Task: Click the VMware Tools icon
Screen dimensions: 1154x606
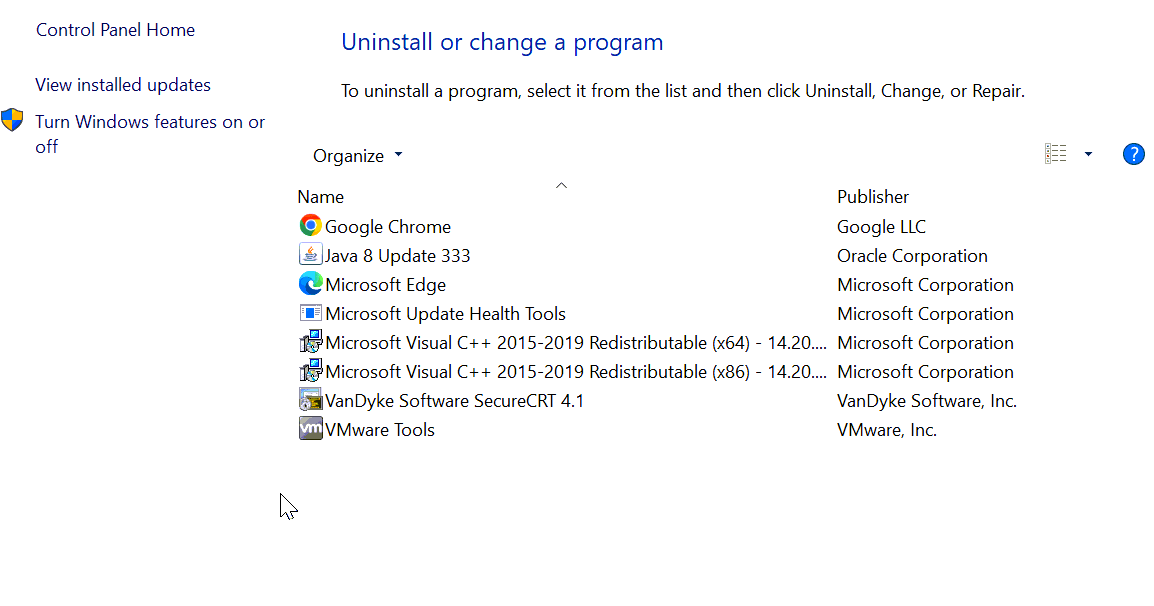Action: 311,429
